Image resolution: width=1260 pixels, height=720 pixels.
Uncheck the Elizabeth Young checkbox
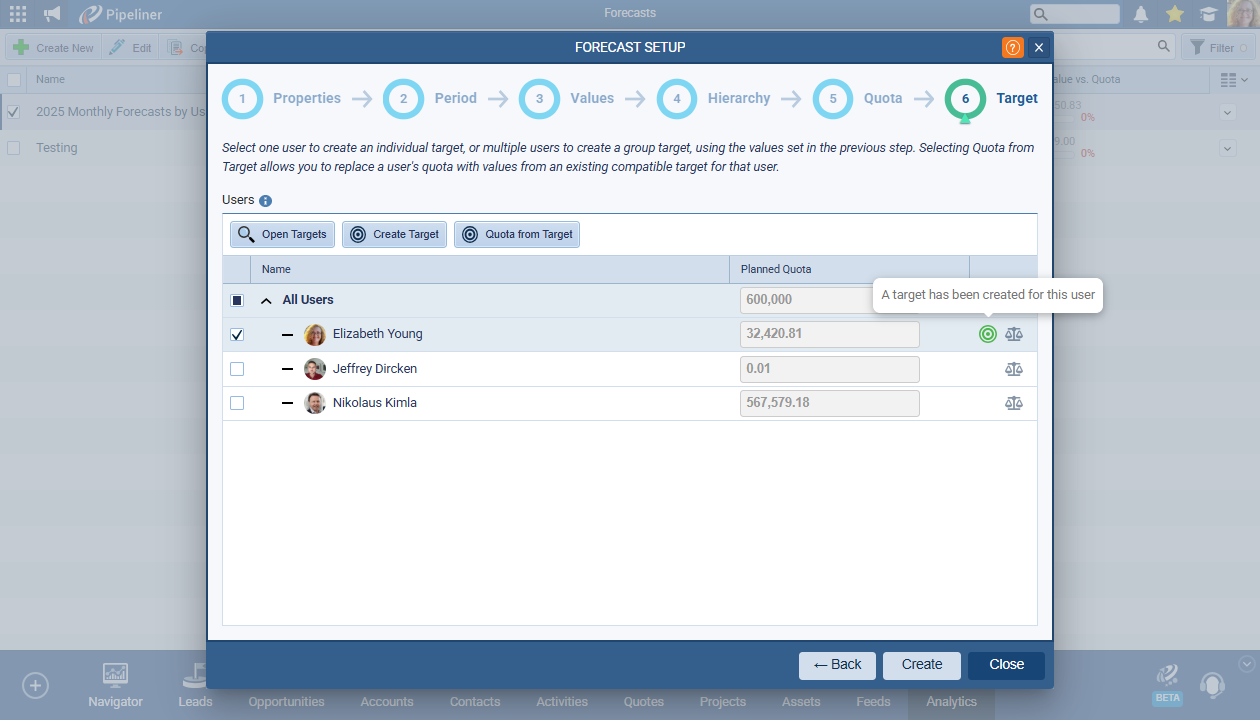click(x=237, y=335)
